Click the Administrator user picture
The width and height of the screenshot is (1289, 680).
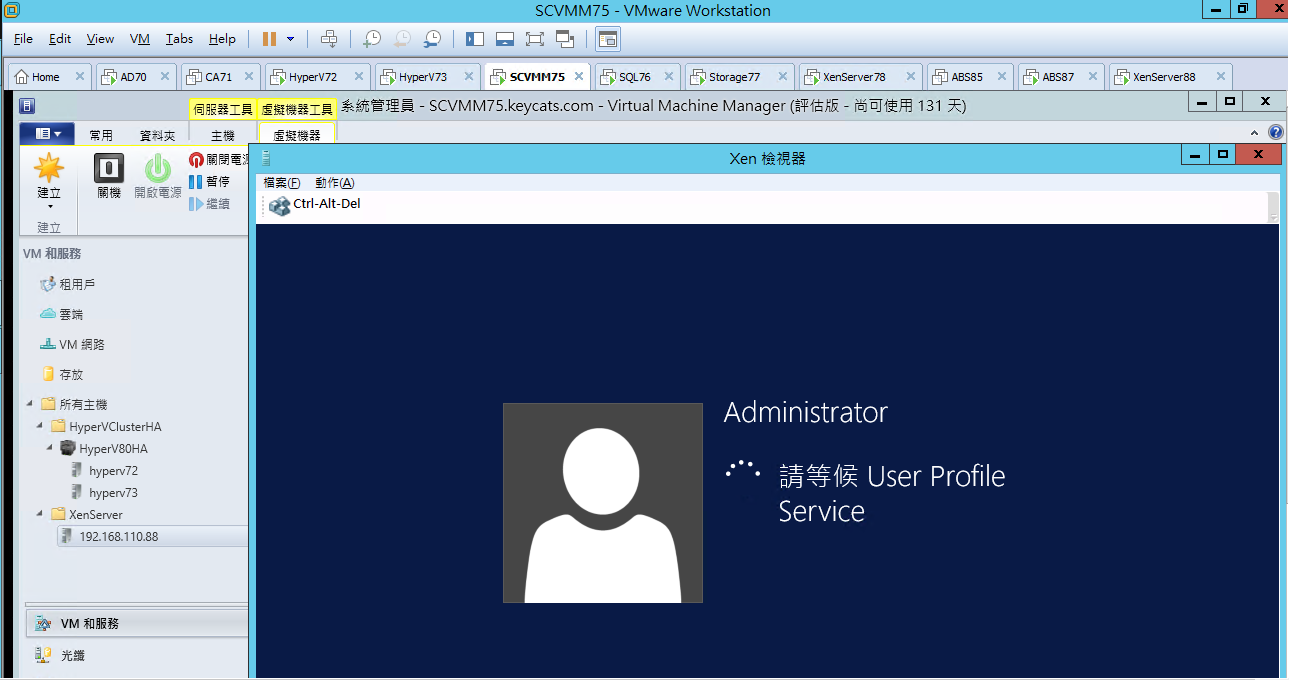[x=602, y=503]
